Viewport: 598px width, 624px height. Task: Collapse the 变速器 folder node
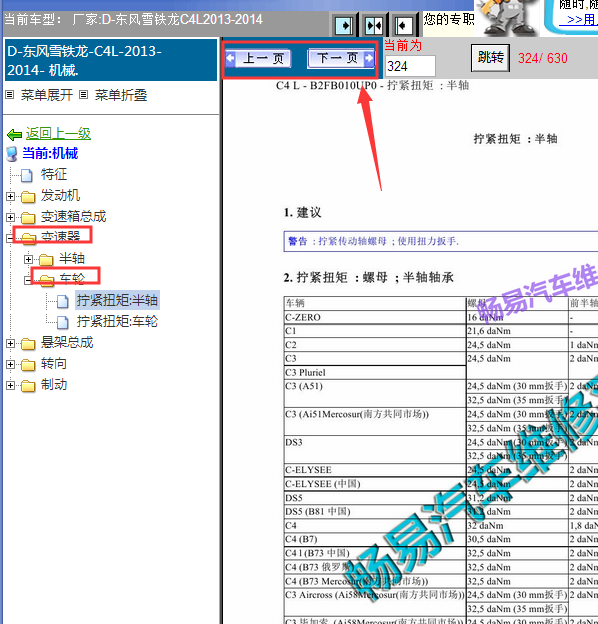click(x=10, y=238)
